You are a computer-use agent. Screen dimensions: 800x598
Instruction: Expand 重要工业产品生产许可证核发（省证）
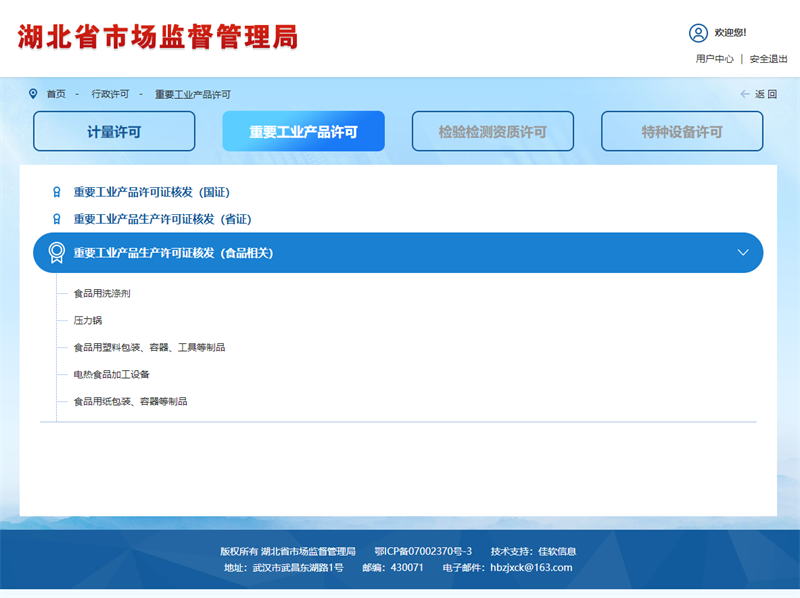pos(162,219)
